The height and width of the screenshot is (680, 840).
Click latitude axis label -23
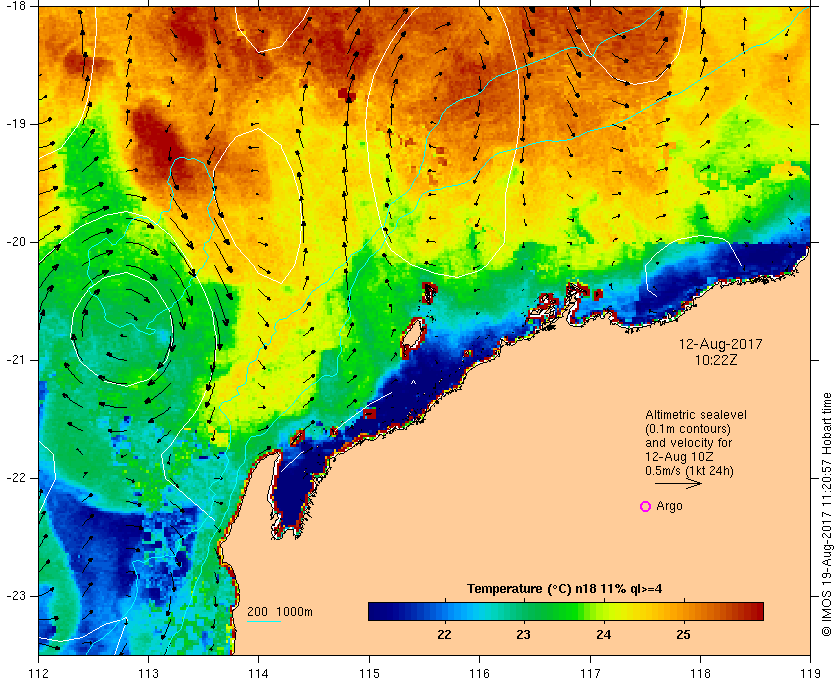pyautogui.click(x=16, y=595)
